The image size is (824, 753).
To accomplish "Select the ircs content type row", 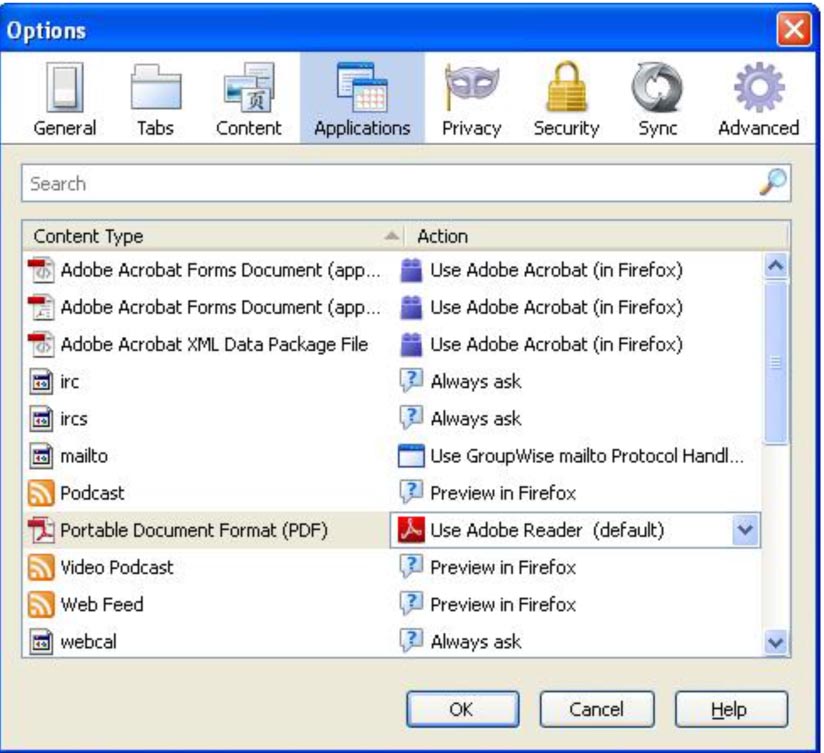I will [392, 419].
